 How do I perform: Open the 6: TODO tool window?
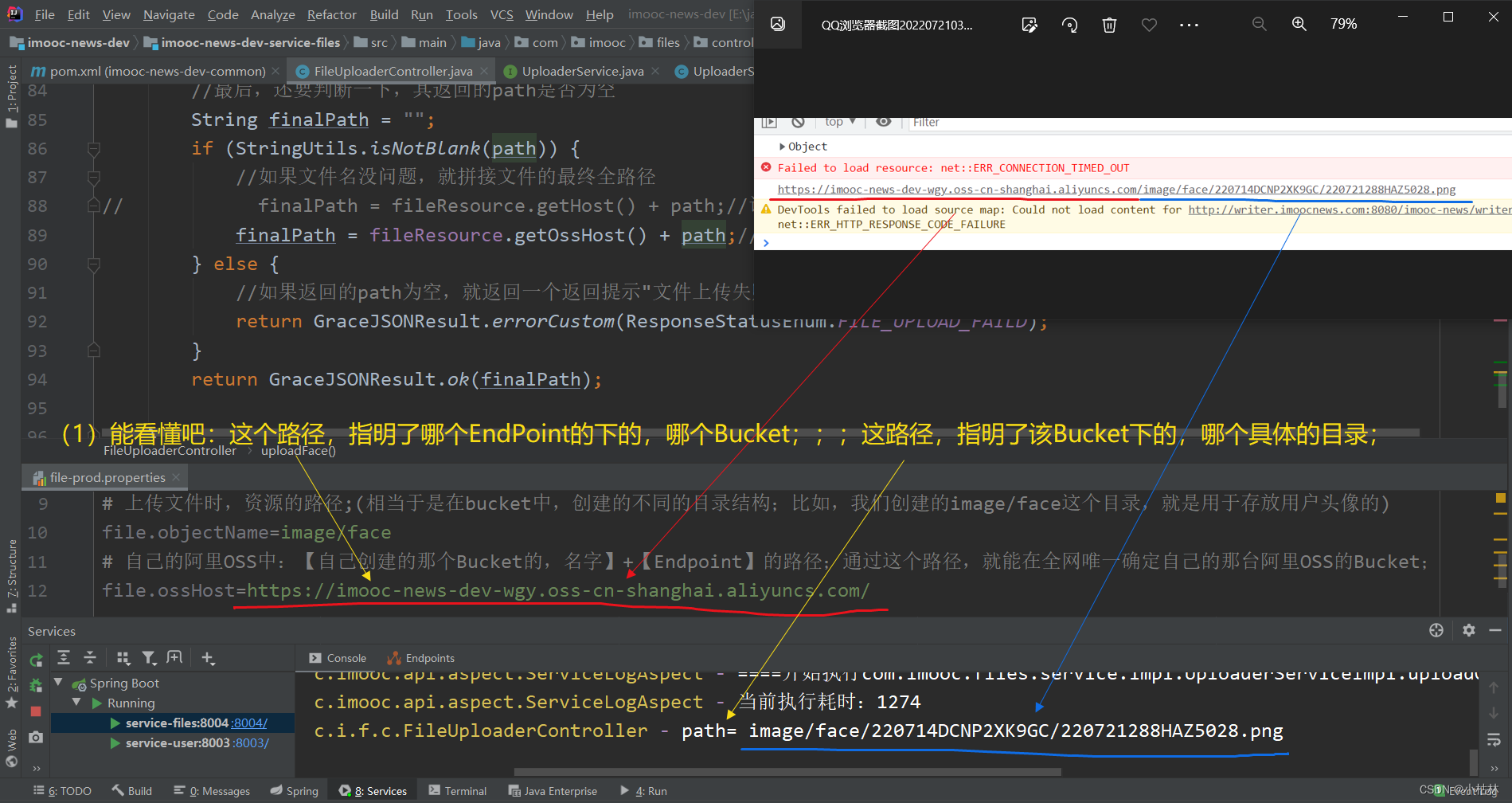tap(62, 791)
